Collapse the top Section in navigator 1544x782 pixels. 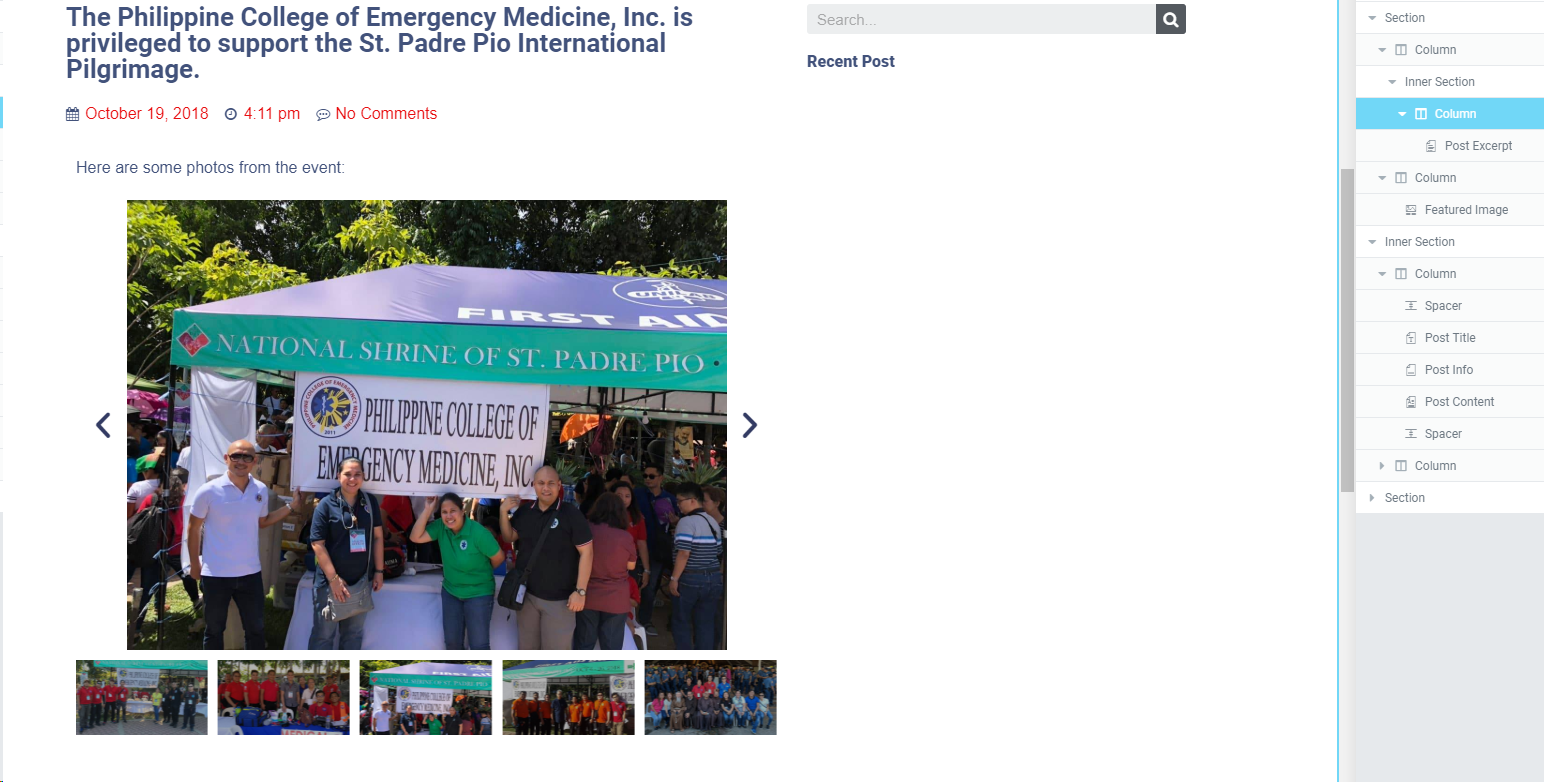(x=1372, y=18)
